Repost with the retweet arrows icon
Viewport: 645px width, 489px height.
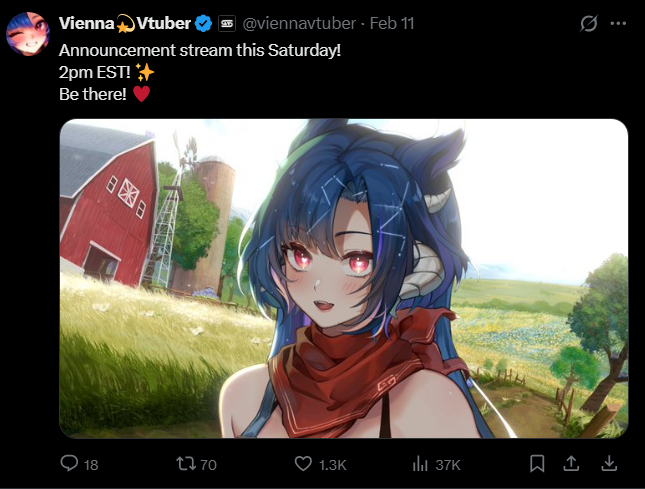click(186, 464)
